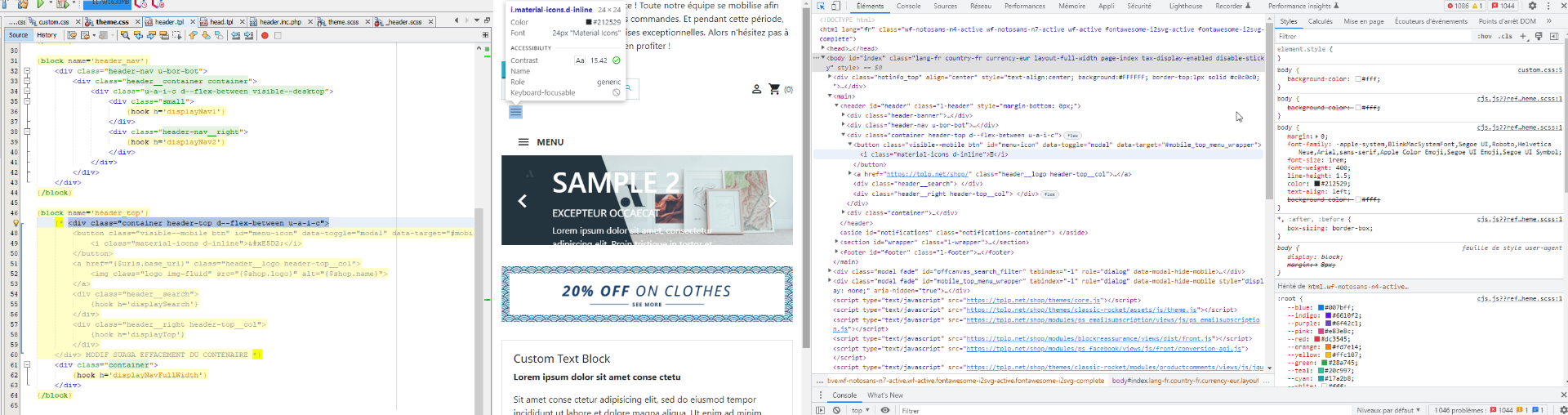Open the custom.css:5 source link
Viewport: 1568px width, 415px height.
(1539, 70)
